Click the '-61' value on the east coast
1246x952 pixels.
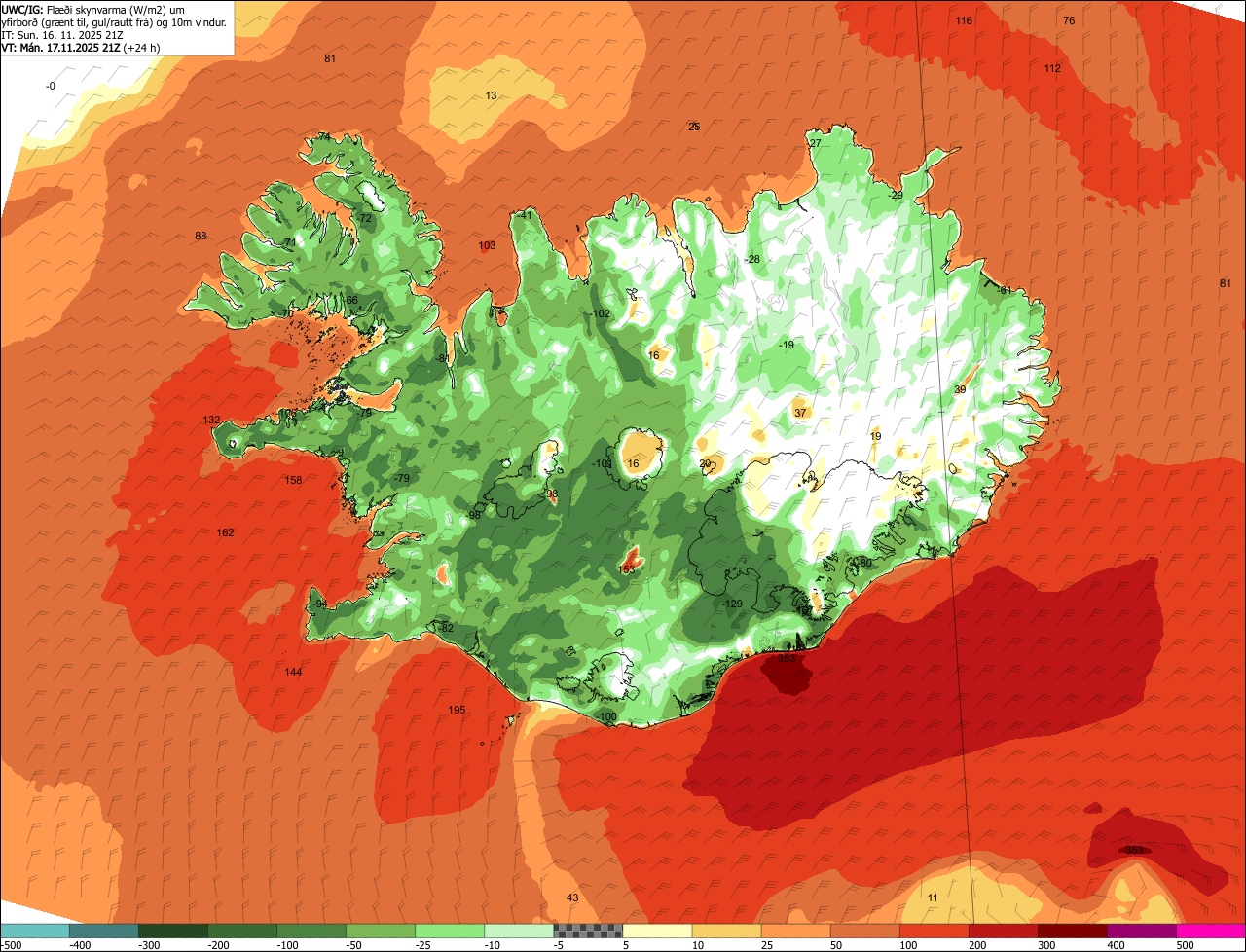pyautogui.click(x=1004, y=290)
